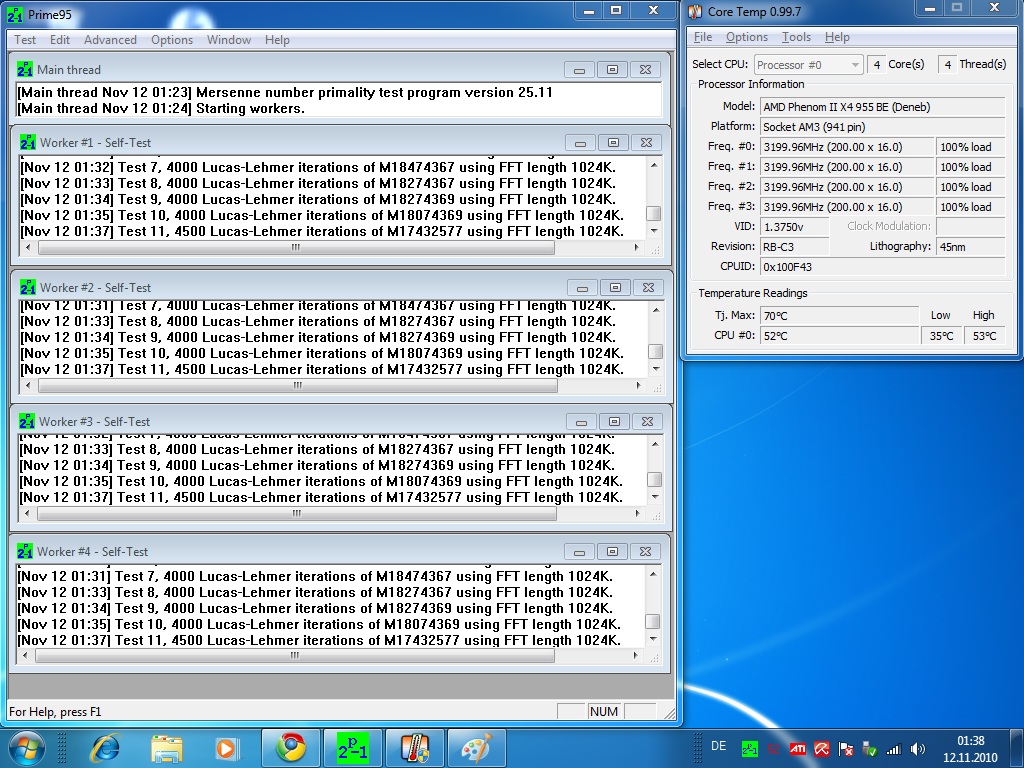Switch to Prime95 via taskbar button
Screen dimensions: 1024x768
pos(353,748)
